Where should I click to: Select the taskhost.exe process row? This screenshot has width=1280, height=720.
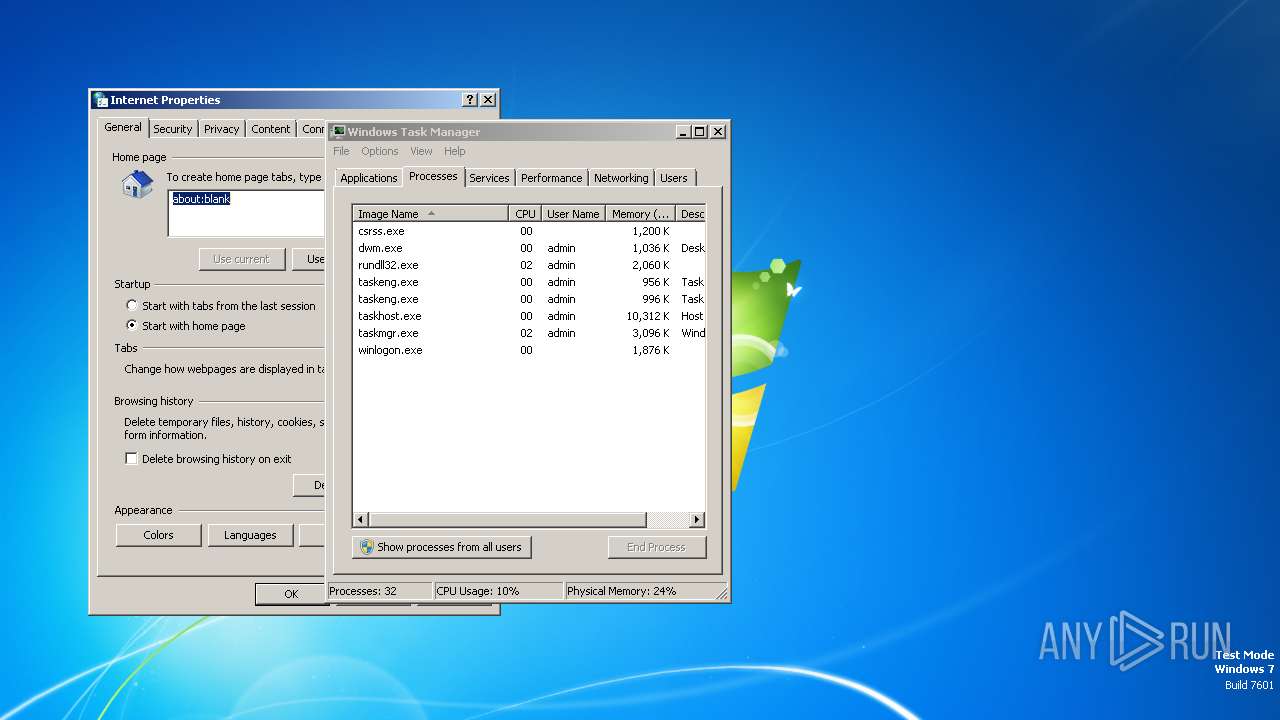click(529, 316)
